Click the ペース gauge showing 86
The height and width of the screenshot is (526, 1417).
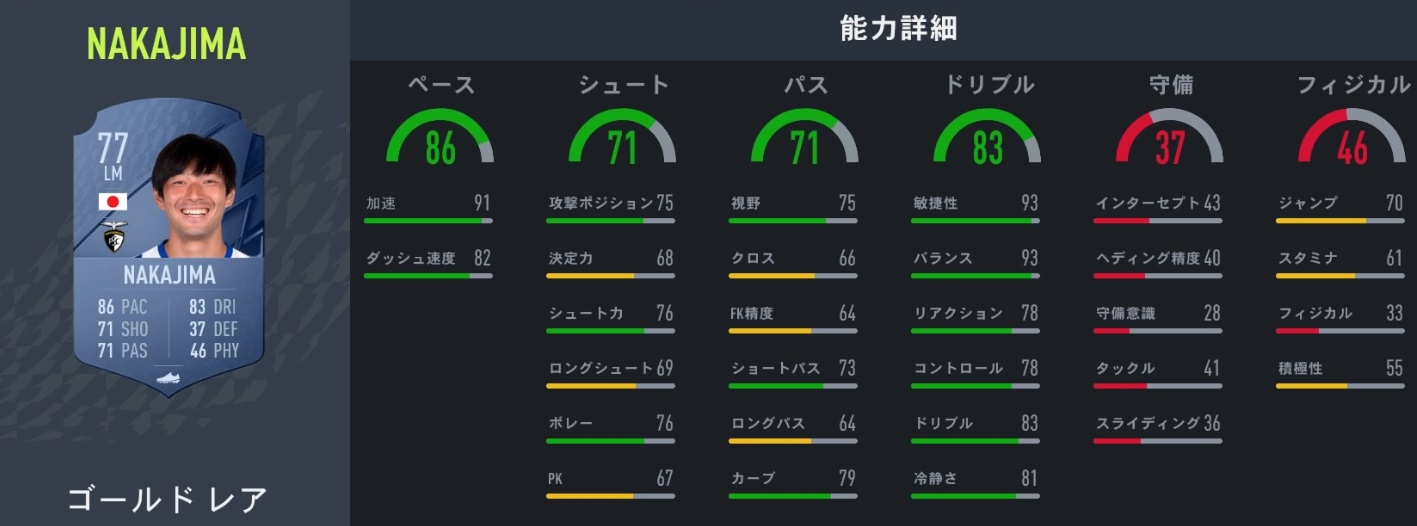[x=440, y=140]
